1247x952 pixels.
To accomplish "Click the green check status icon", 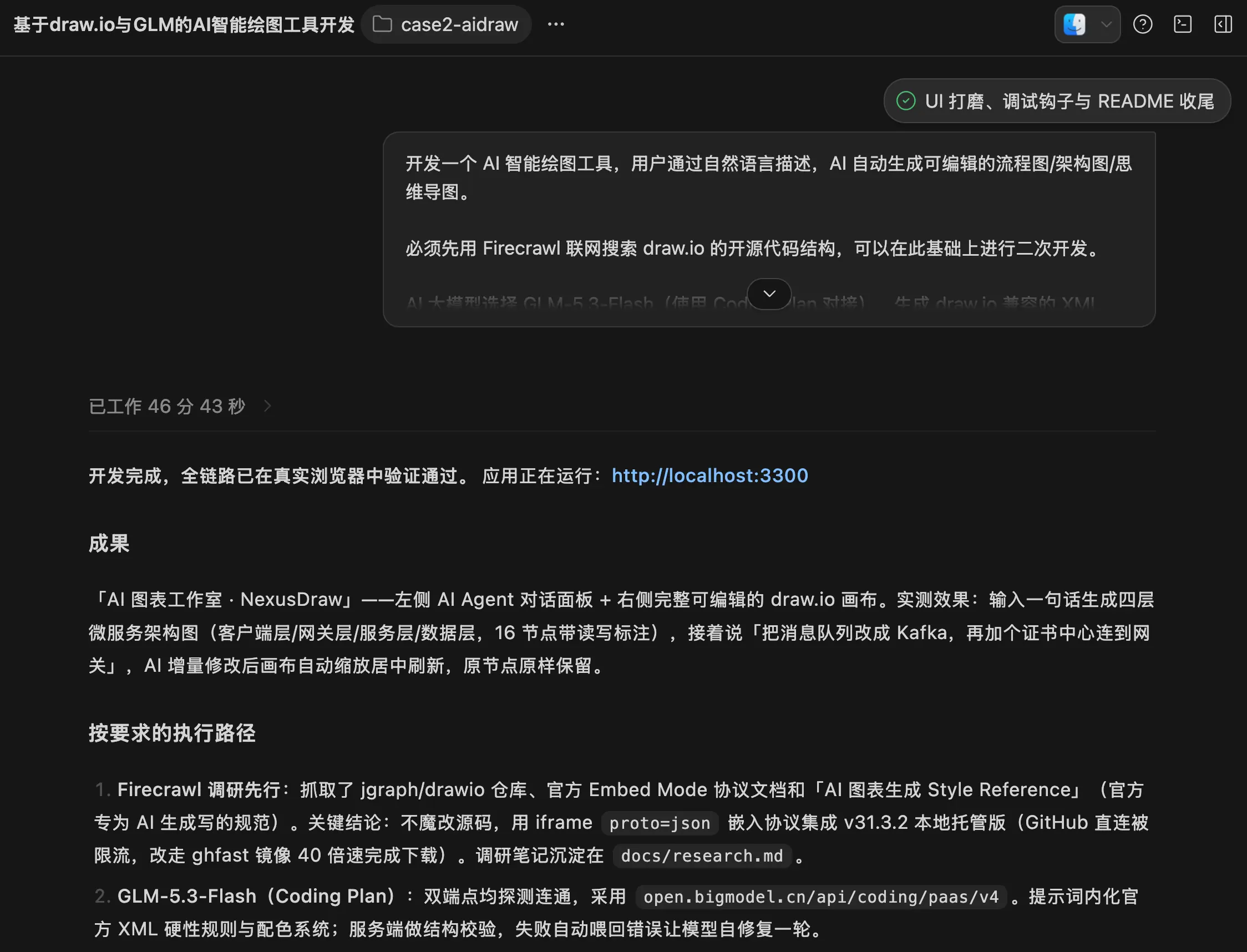I will click(x=906, y=101).
